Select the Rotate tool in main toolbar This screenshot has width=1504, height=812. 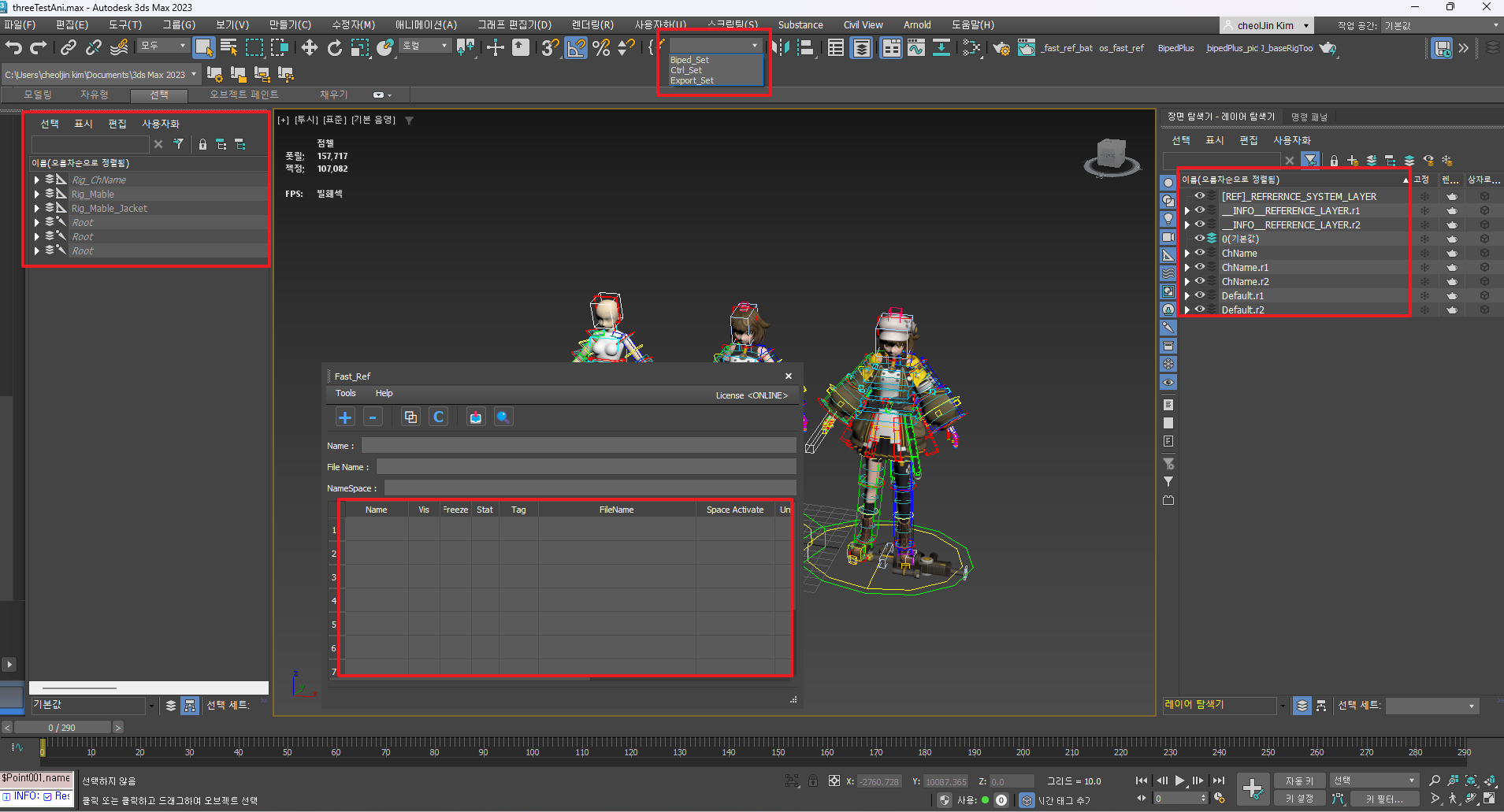(x=335, y=48)
